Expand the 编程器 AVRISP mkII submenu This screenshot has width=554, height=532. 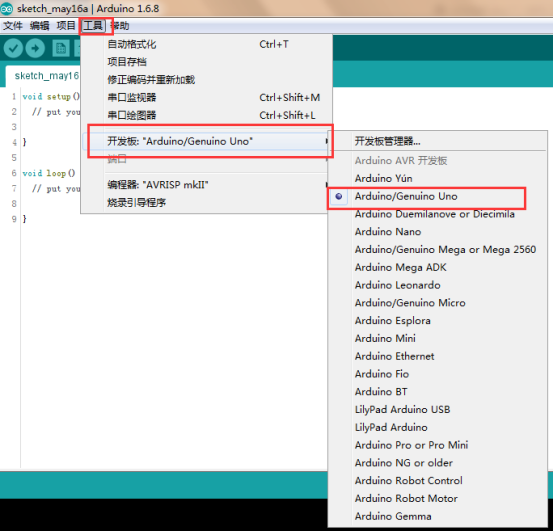pos(206,185)
